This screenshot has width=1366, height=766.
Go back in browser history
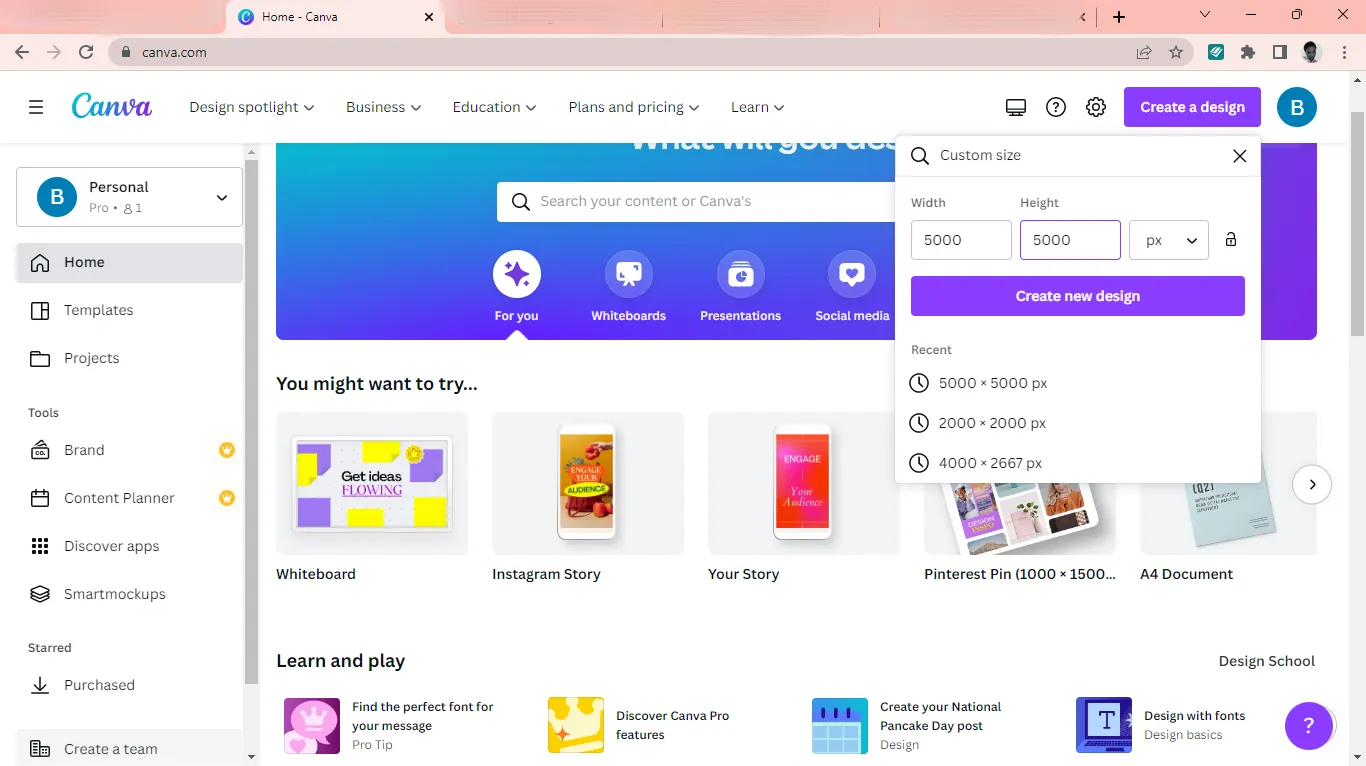tap(22, 52)
